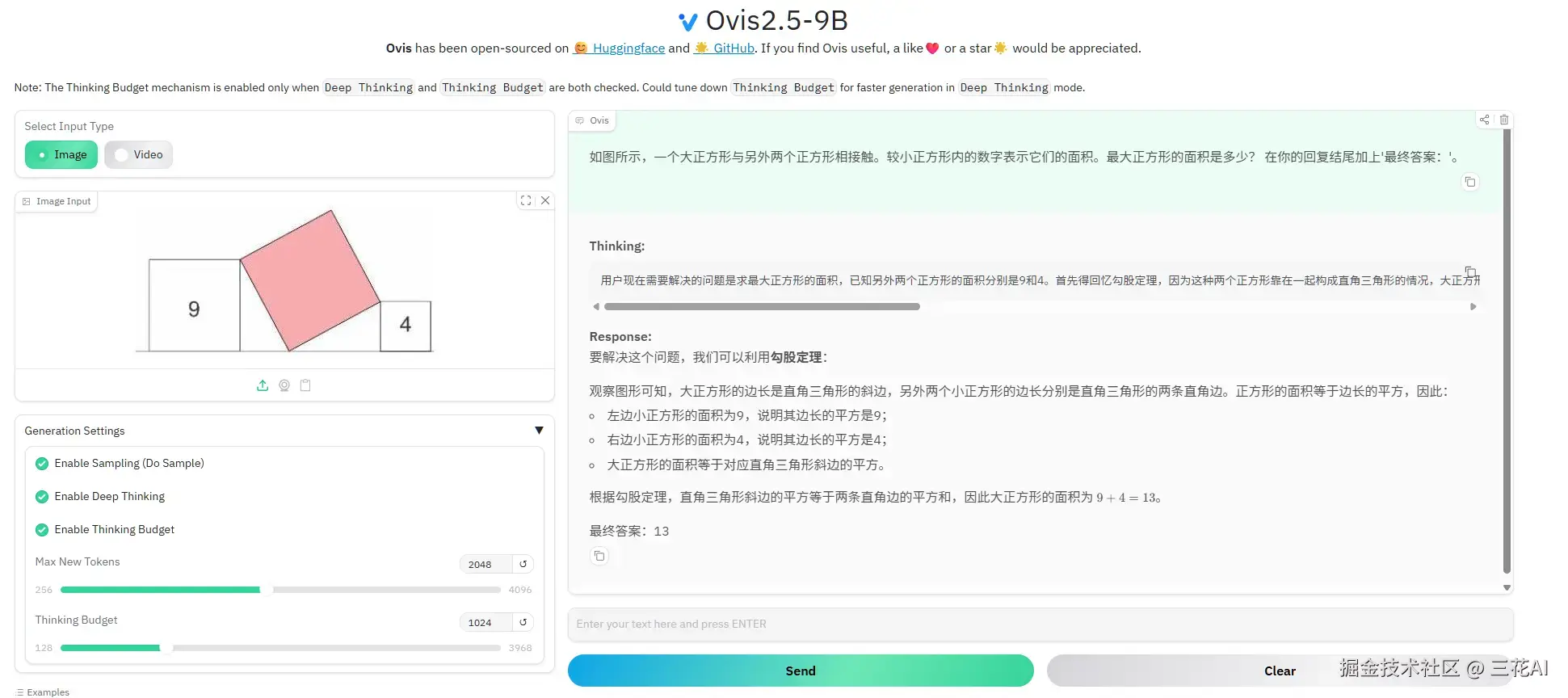Click the Thinking block scroll right arrow

(x=1473, y=307)
